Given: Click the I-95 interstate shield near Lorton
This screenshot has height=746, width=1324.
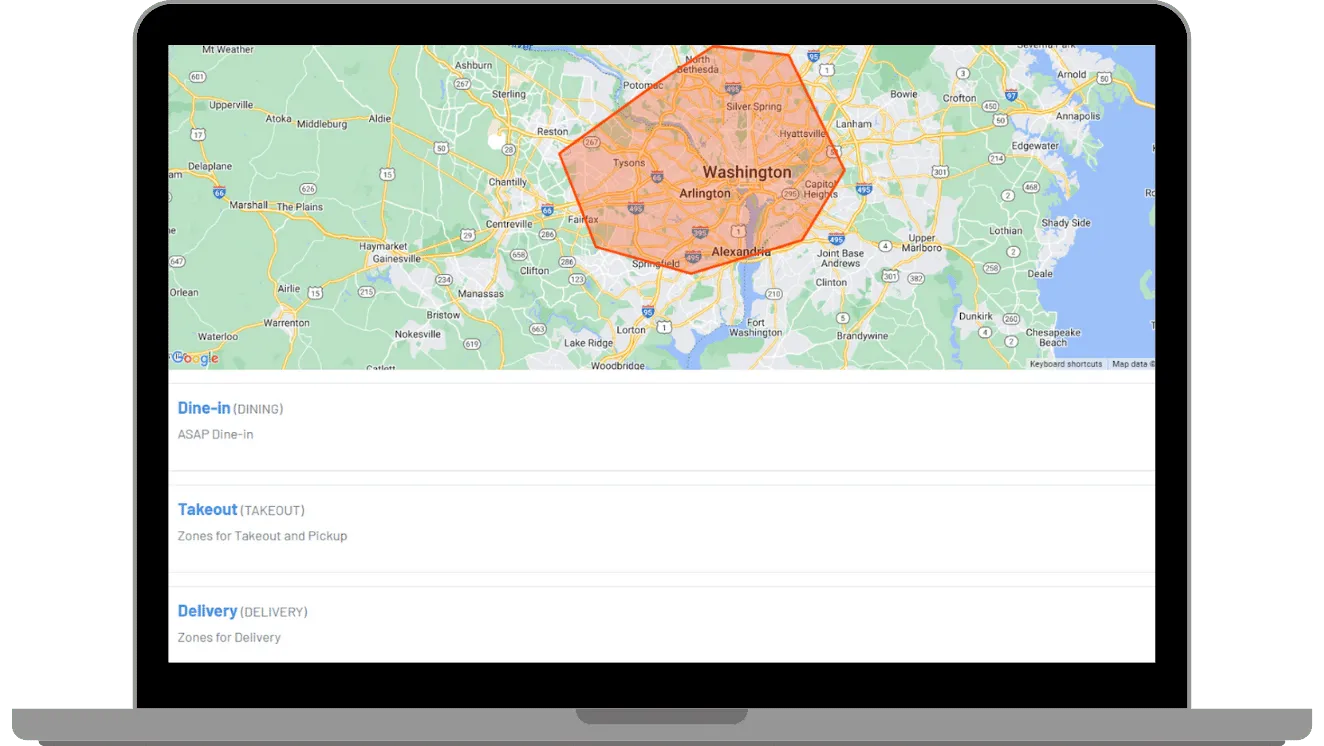Looking at the screenshot, I should (646, 310).
